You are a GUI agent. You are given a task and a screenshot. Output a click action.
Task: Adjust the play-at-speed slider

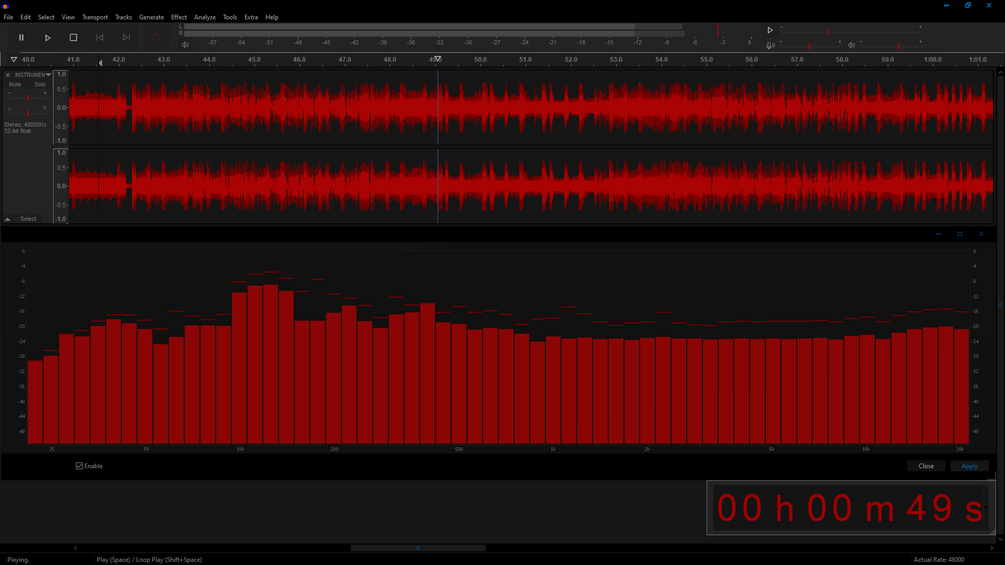tap(850, 31)
